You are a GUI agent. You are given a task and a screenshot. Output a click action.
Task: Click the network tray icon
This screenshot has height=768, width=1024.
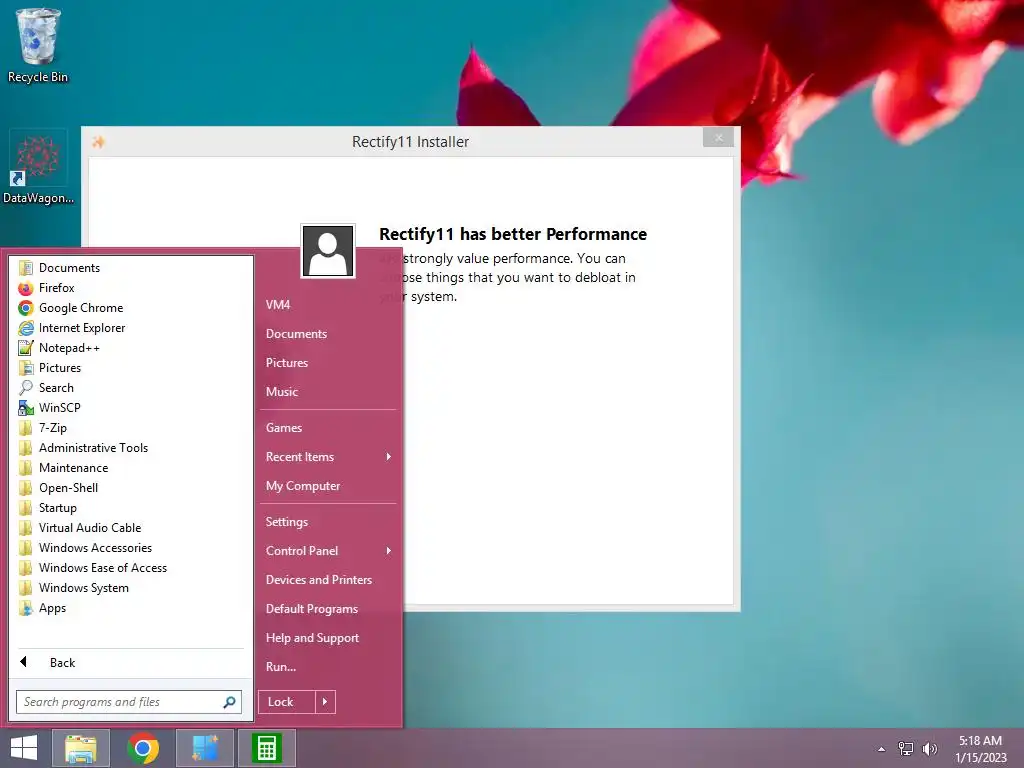pyautogui.click(x=906, y=749)
